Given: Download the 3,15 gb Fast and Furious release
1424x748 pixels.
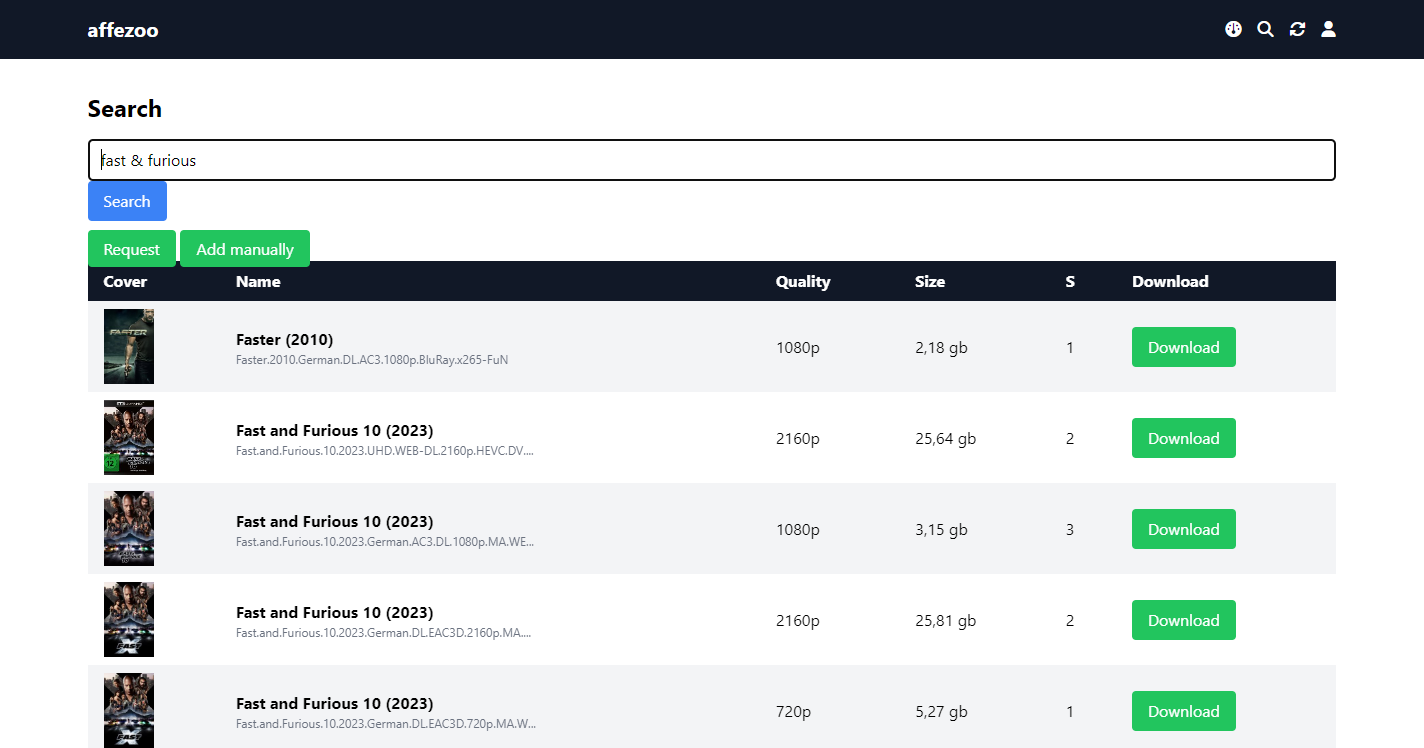Looking at the screenshot, I should (x=1184, y=529).
